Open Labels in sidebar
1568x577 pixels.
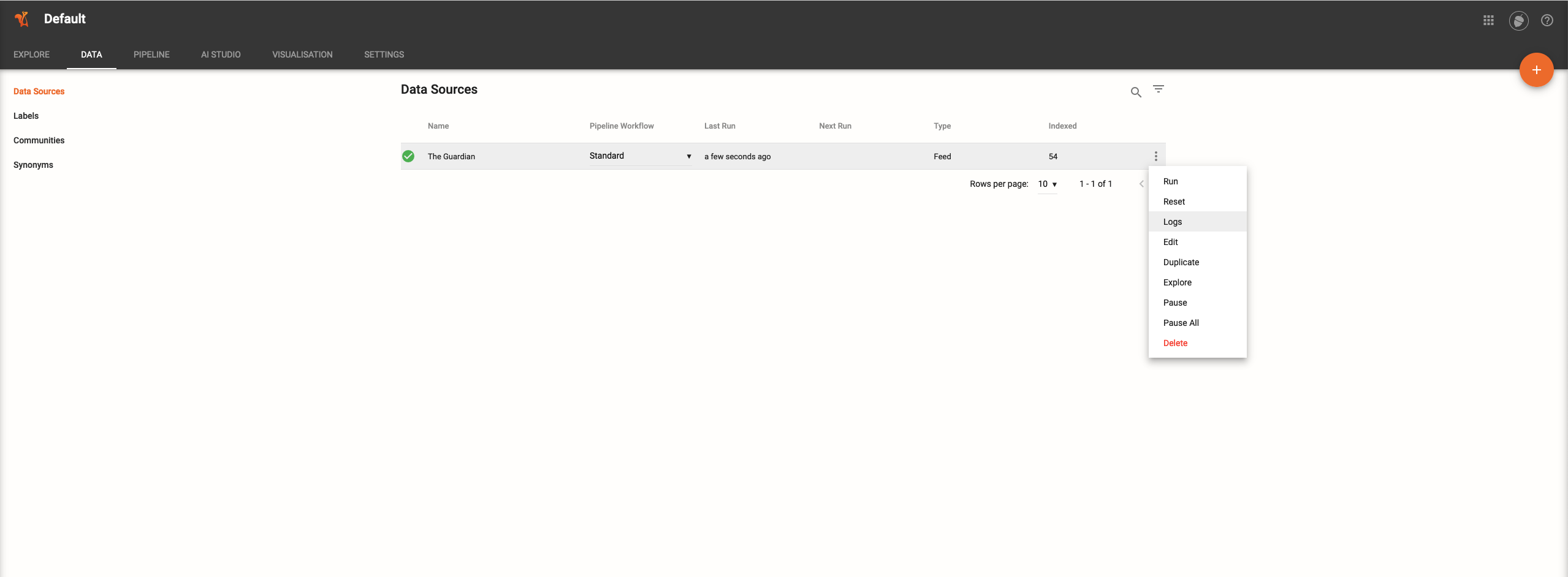pos(26,116)
